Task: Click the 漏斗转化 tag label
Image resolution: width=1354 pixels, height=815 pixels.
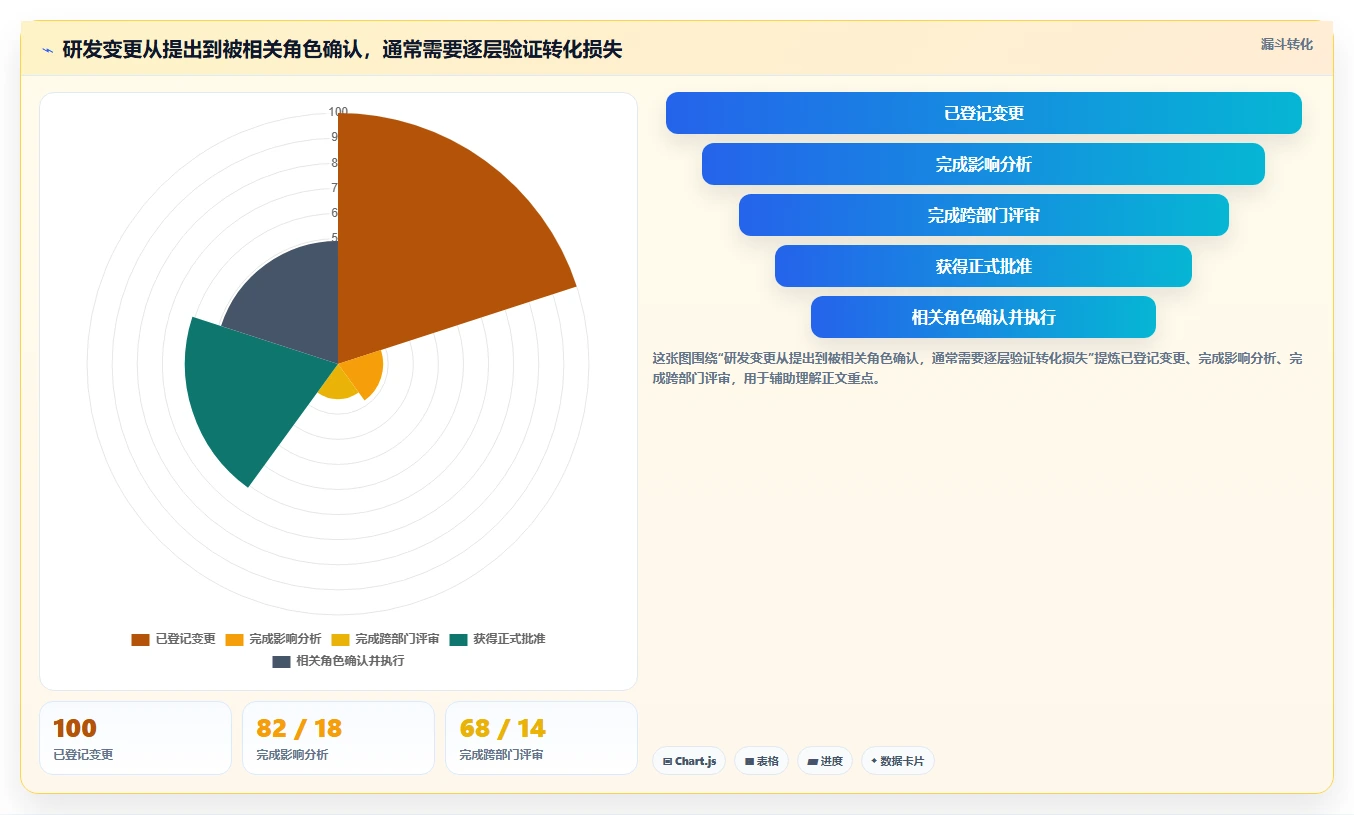Action: pos(1286,44)
